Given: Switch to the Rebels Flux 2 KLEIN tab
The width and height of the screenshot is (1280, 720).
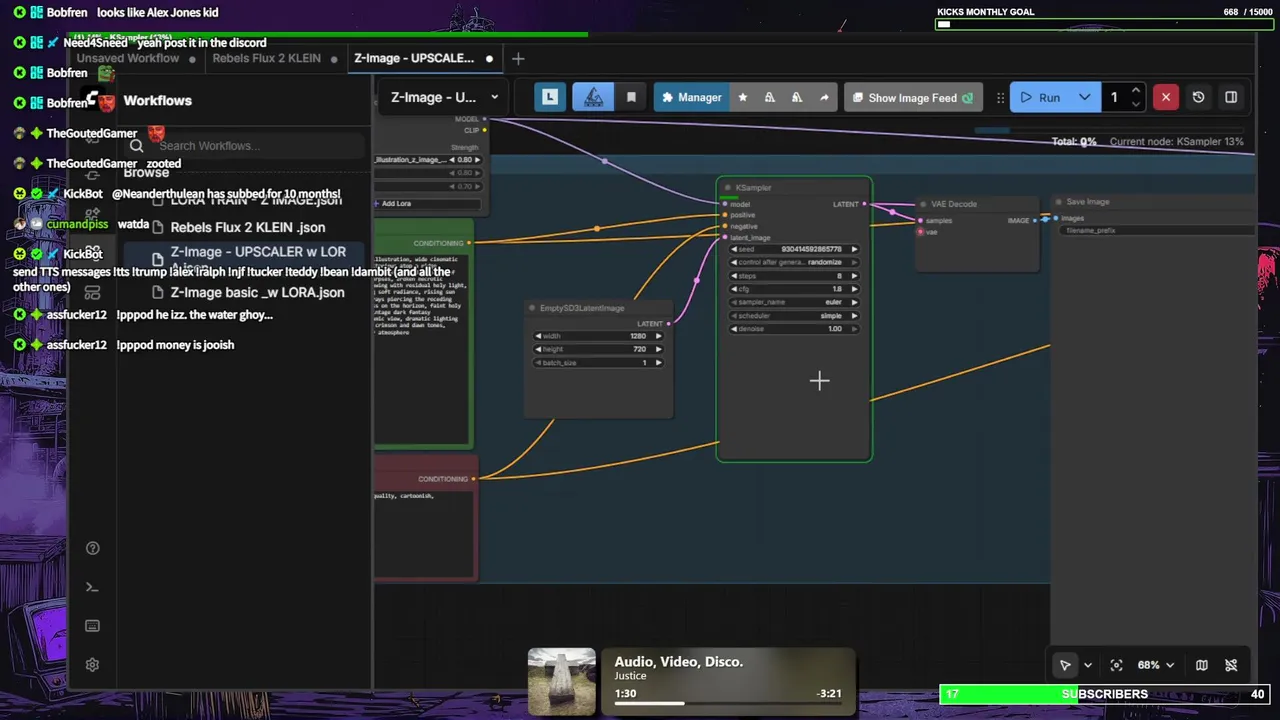Looking at the screenshot, I should tap(267, 58).
